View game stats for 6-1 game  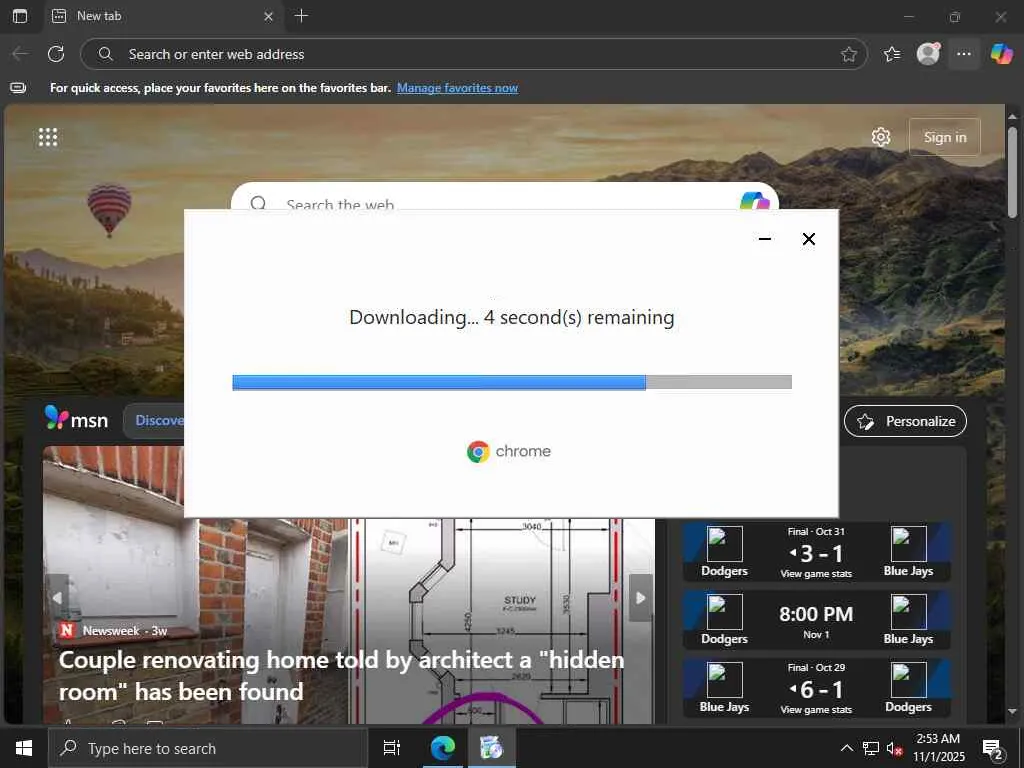(816, 709)
